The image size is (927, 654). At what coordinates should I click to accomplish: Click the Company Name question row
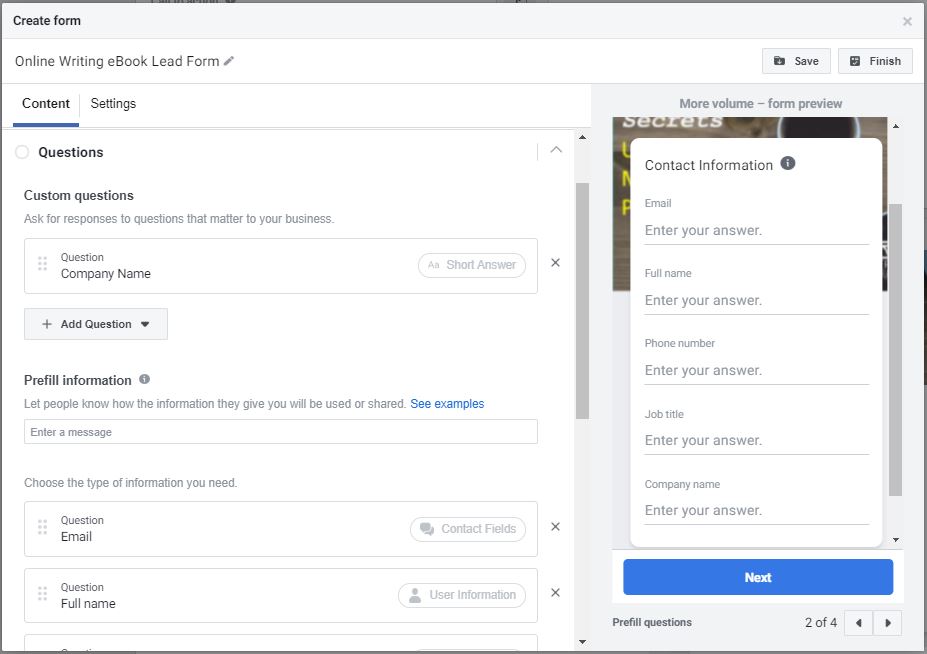point(281,266)
